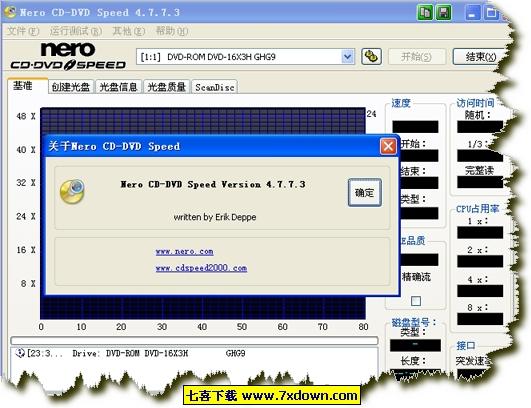Image resolution: width=531 pixels, height=408 pixels.
Task: Click the black field under 类型 disc type
Action: [416, 345]
